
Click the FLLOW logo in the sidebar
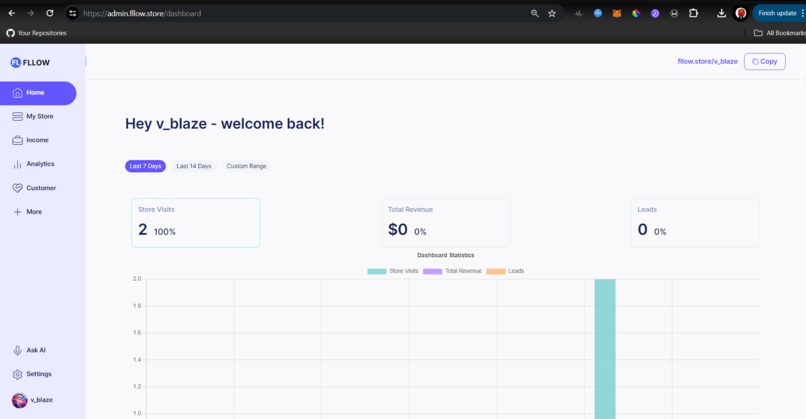pos(30,63)
